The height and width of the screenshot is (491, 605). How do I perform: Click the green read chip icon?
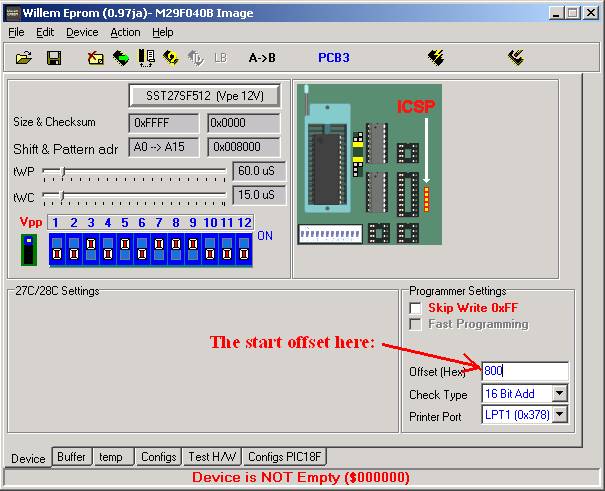click(121, 58)
